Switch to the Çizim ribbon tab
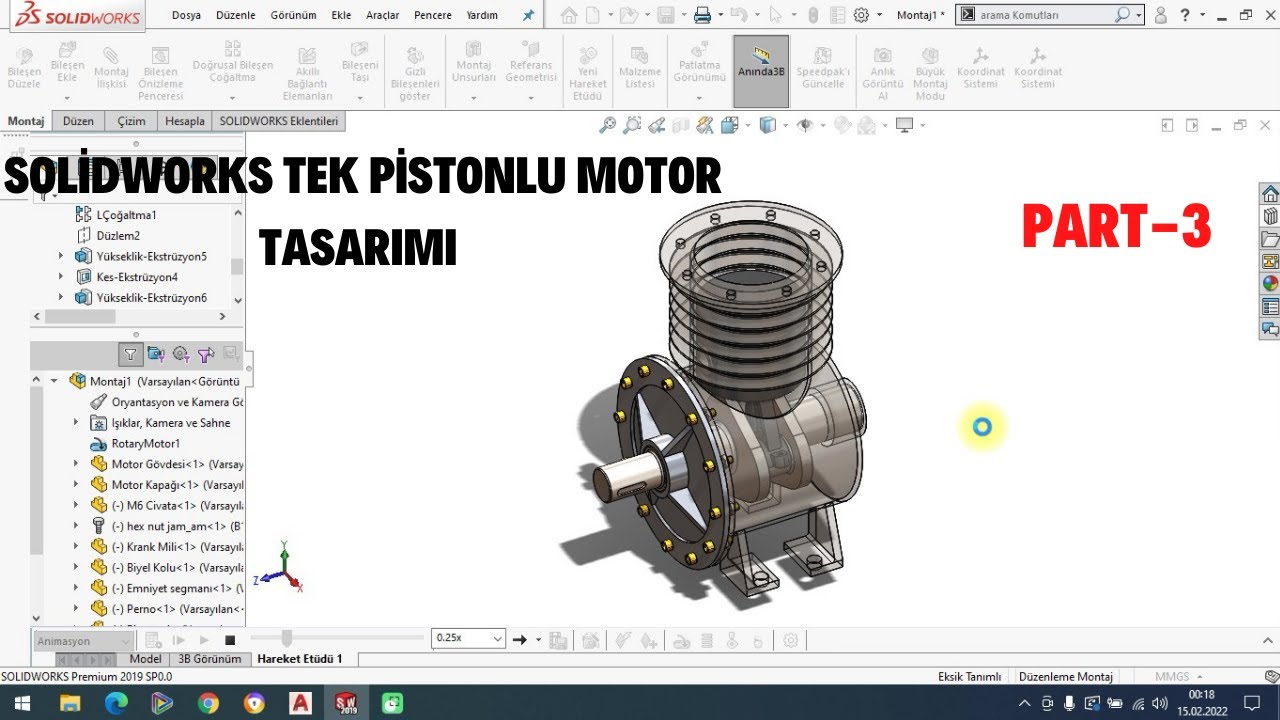 pyautogui.click(x=131, y=121)
